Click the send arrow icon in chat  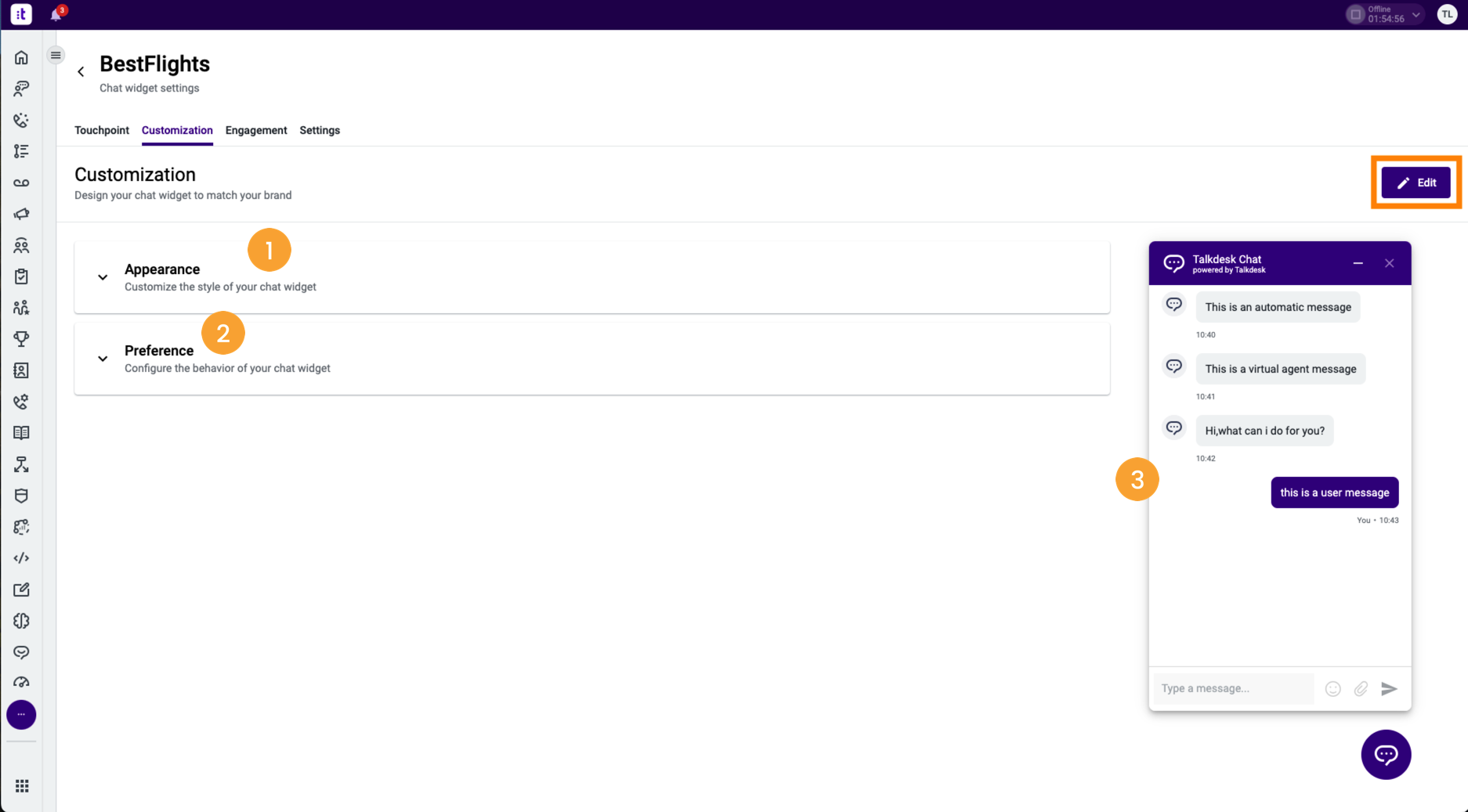[x=1389, y=688]
